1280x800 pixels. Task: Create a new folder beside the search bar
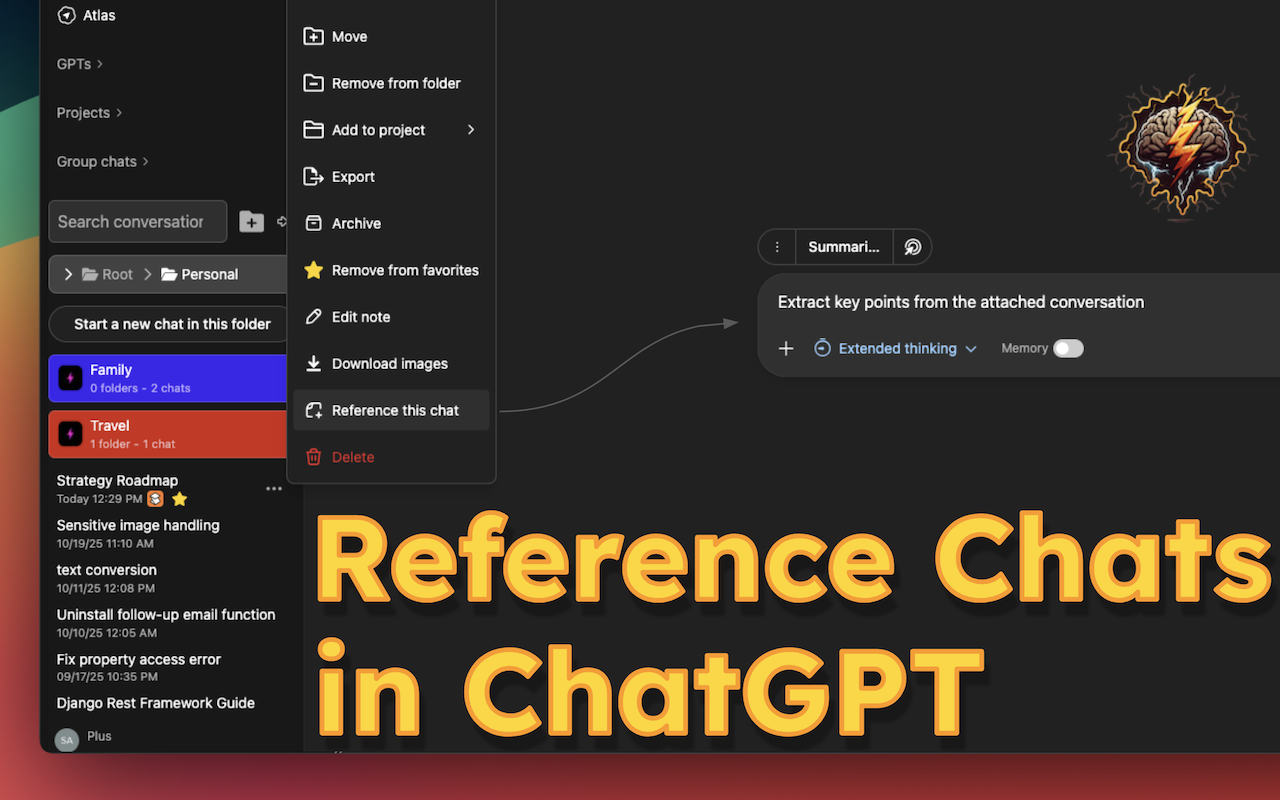pyautogui.click(x=251, y=221)
